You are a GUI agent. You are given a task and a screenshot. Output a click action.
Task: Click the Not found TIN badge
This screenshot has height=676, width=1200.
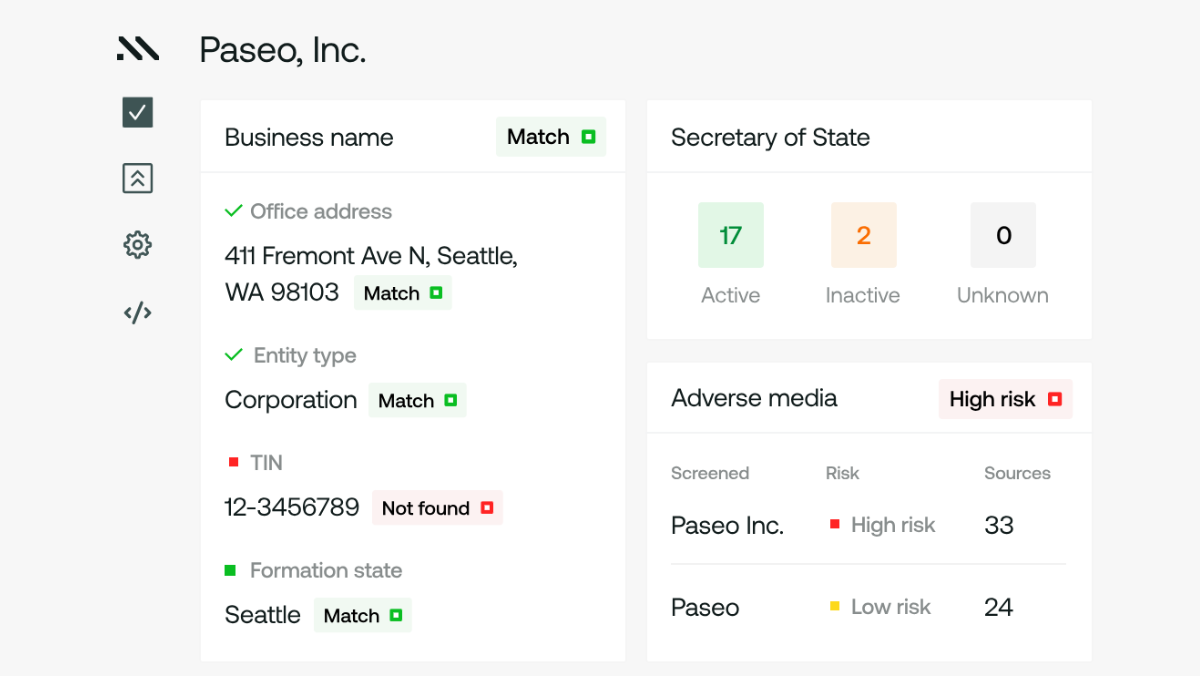click(x=437, y=508)
